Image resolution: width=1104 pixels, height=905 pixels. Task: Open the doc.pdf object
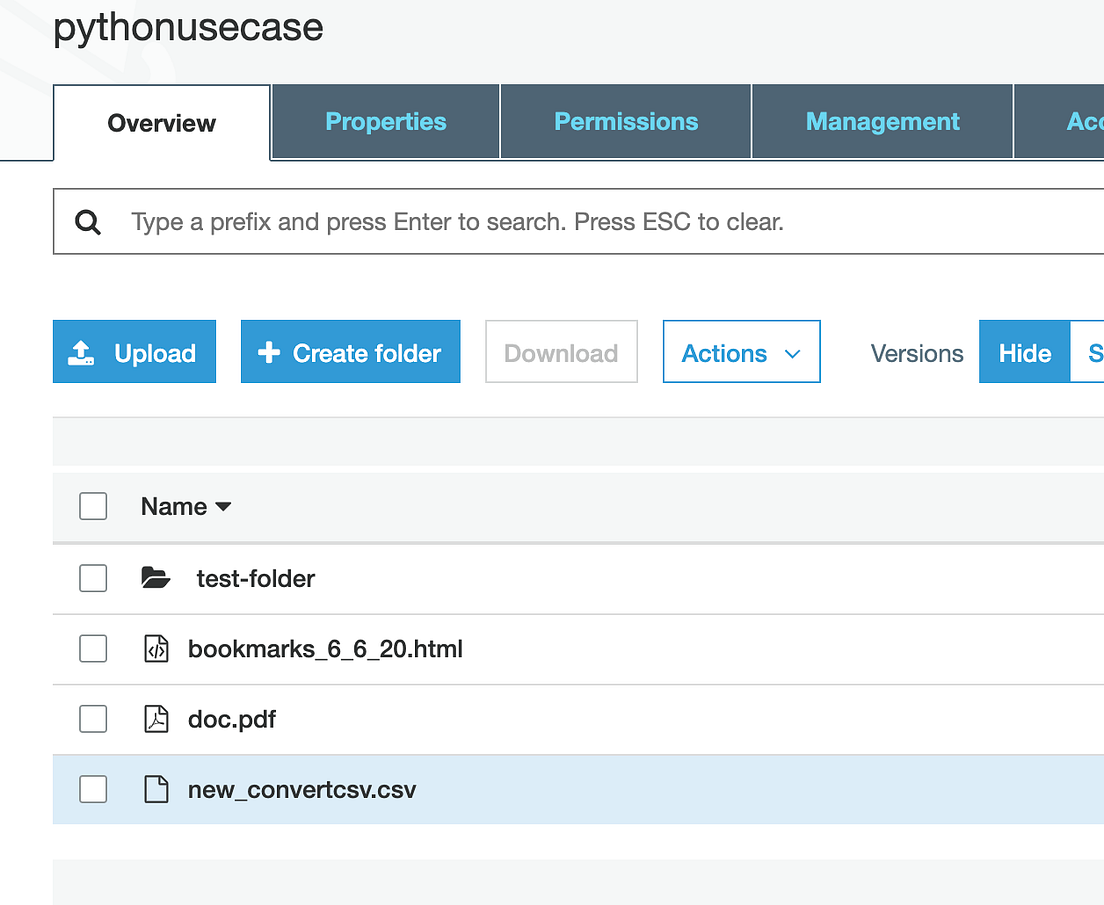pyautogui.click(x=232, y=719)
